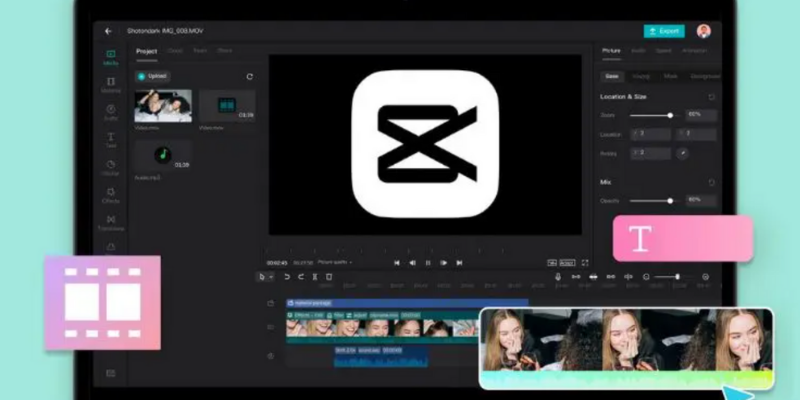
Task: Refresh the media list
Action: pos(249,77)
